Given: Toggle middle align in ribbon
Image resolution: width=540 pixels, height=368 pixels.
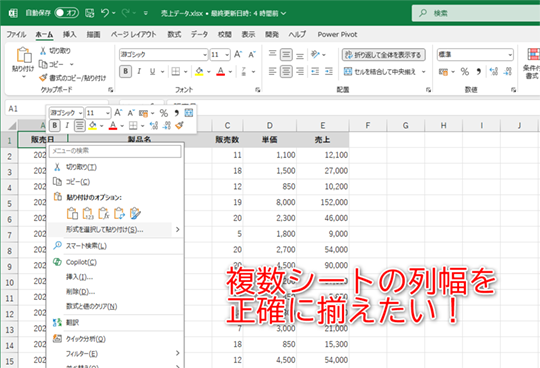Looking at the screenshot, I should 286,54.
